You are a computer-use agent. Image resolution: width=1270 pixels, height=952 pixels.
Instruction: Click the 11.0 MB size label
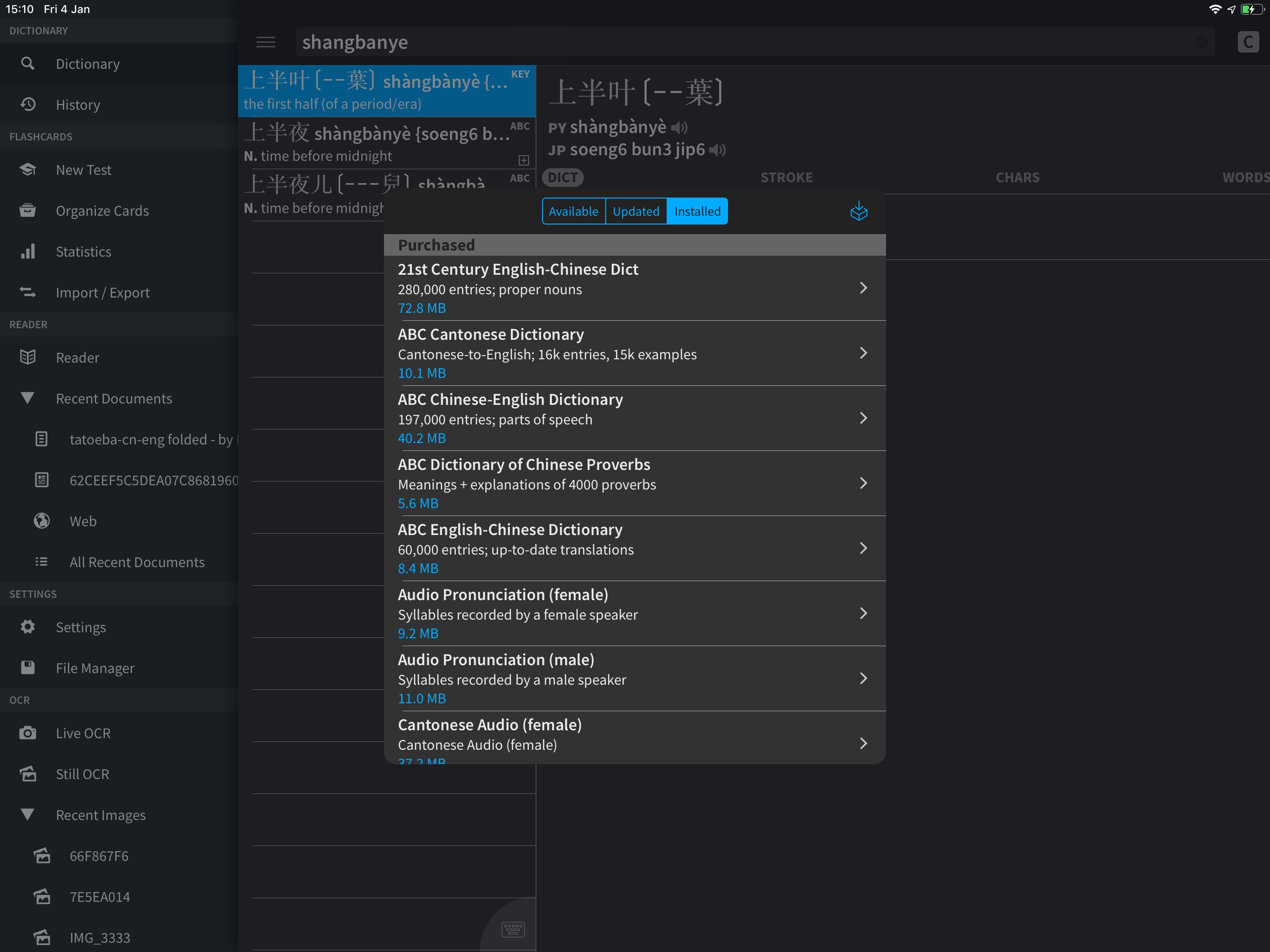422,698
